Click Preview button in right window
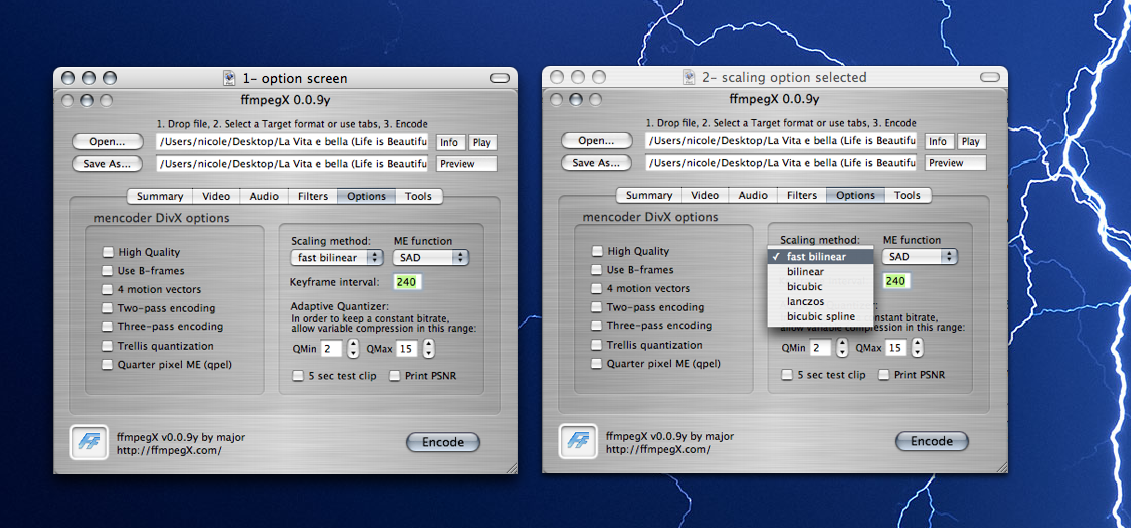Screen dimensions: 1131x528 click(x=956, y=163)
